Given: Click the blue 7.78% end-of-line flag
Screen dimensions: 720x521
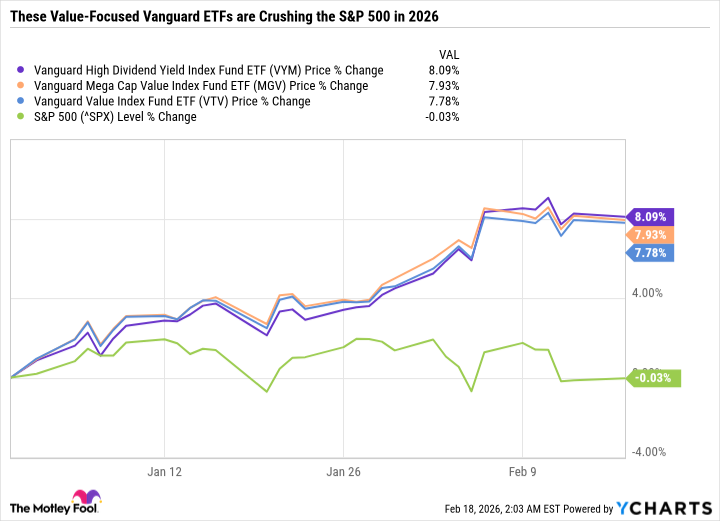Looking at the screenshot, I should [650, 253].
